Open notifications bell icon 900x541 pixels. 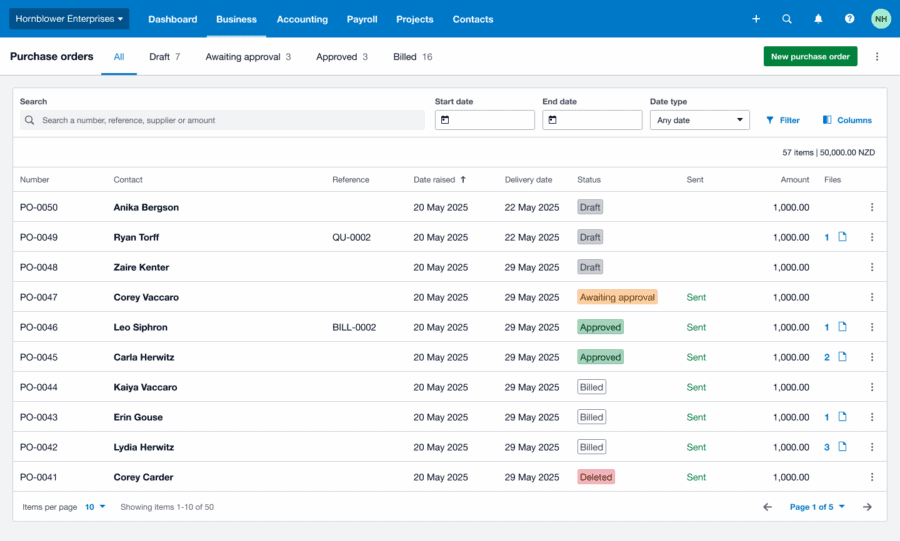[x=818, y=19]
